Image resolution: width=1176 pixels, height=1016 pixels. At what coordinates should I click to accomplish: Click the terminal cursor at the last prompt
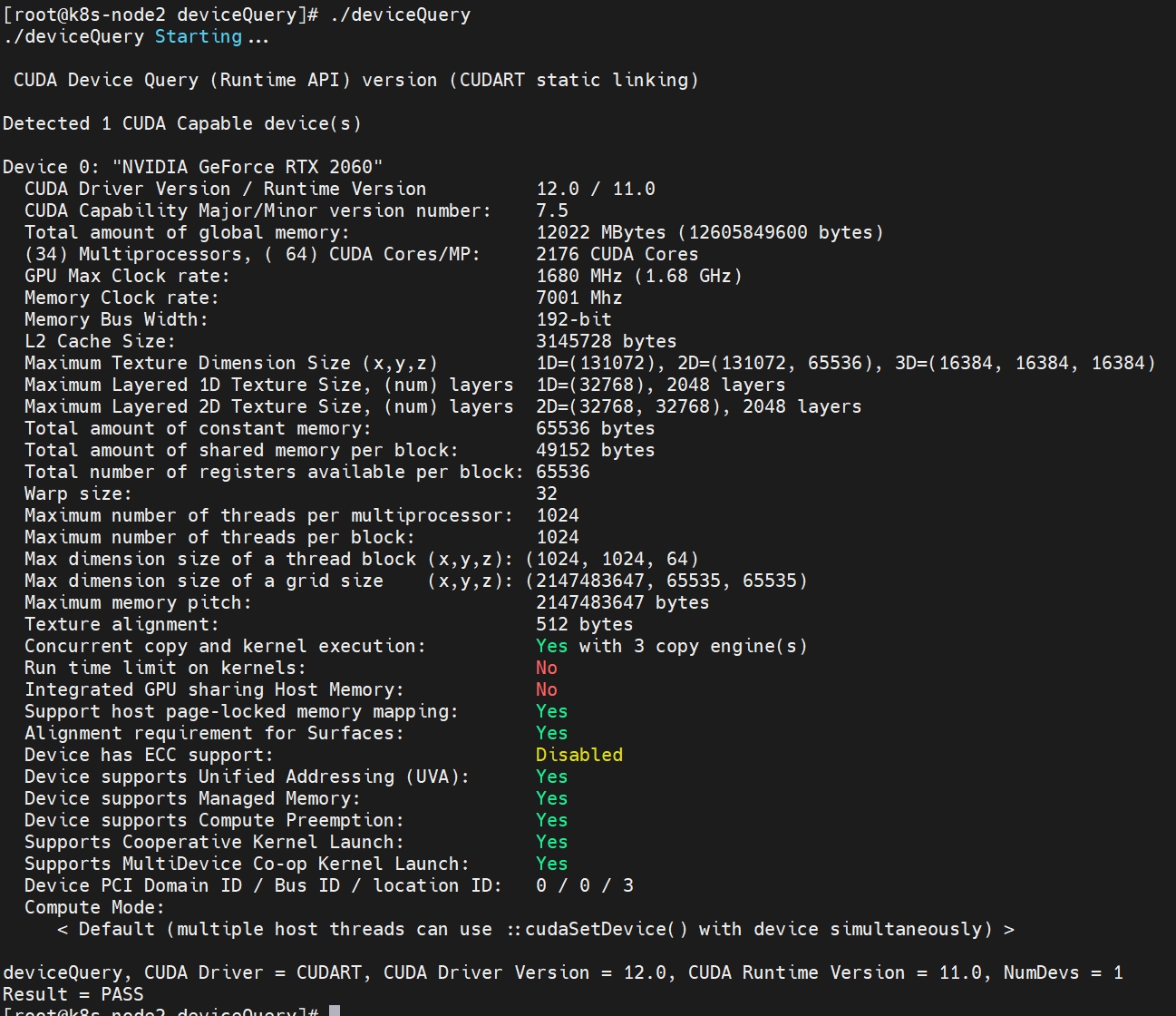click(335, 1011)
